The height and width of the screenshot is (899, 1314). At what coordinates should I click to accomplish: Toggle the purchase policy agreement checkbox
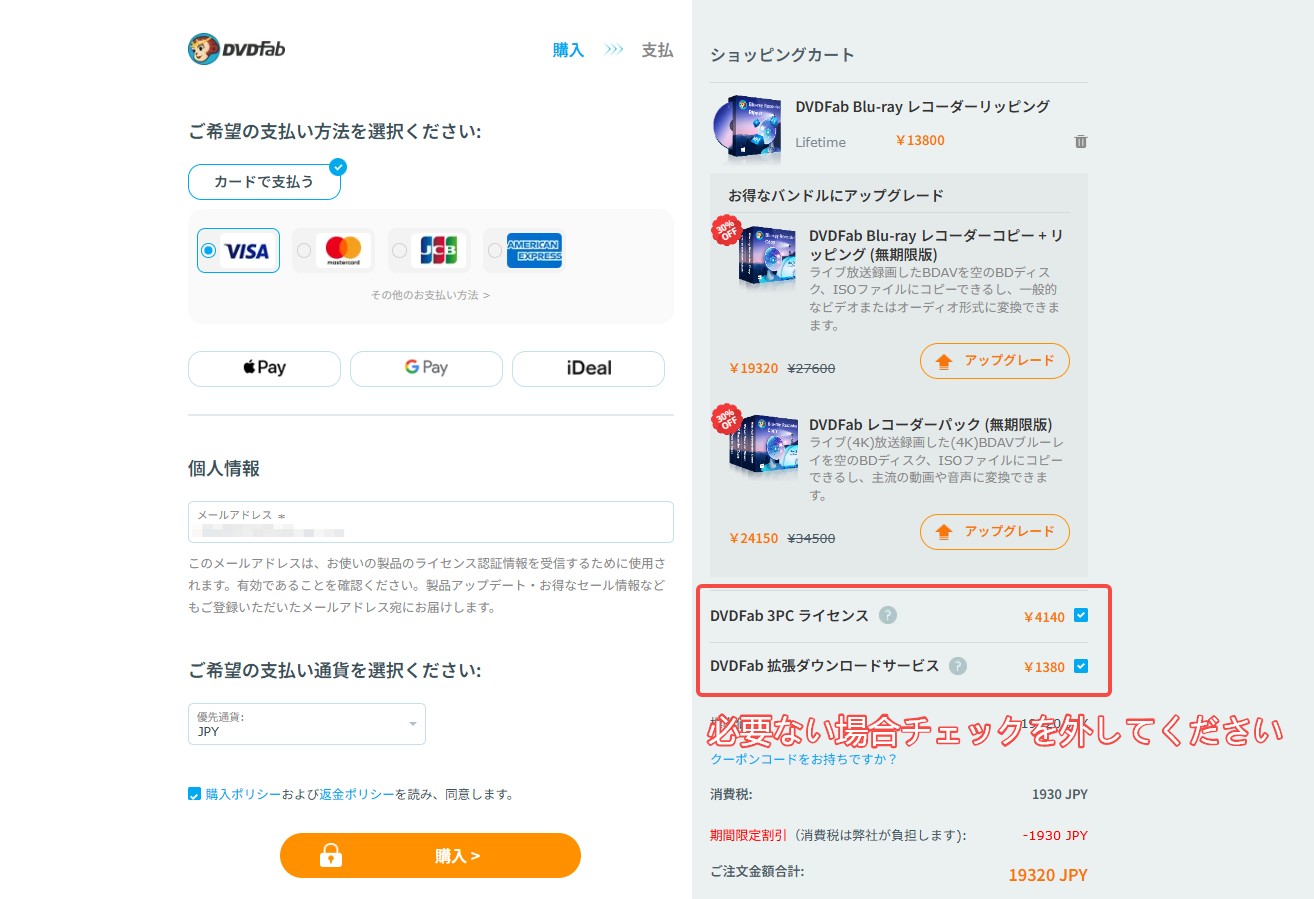click(194, 794)
